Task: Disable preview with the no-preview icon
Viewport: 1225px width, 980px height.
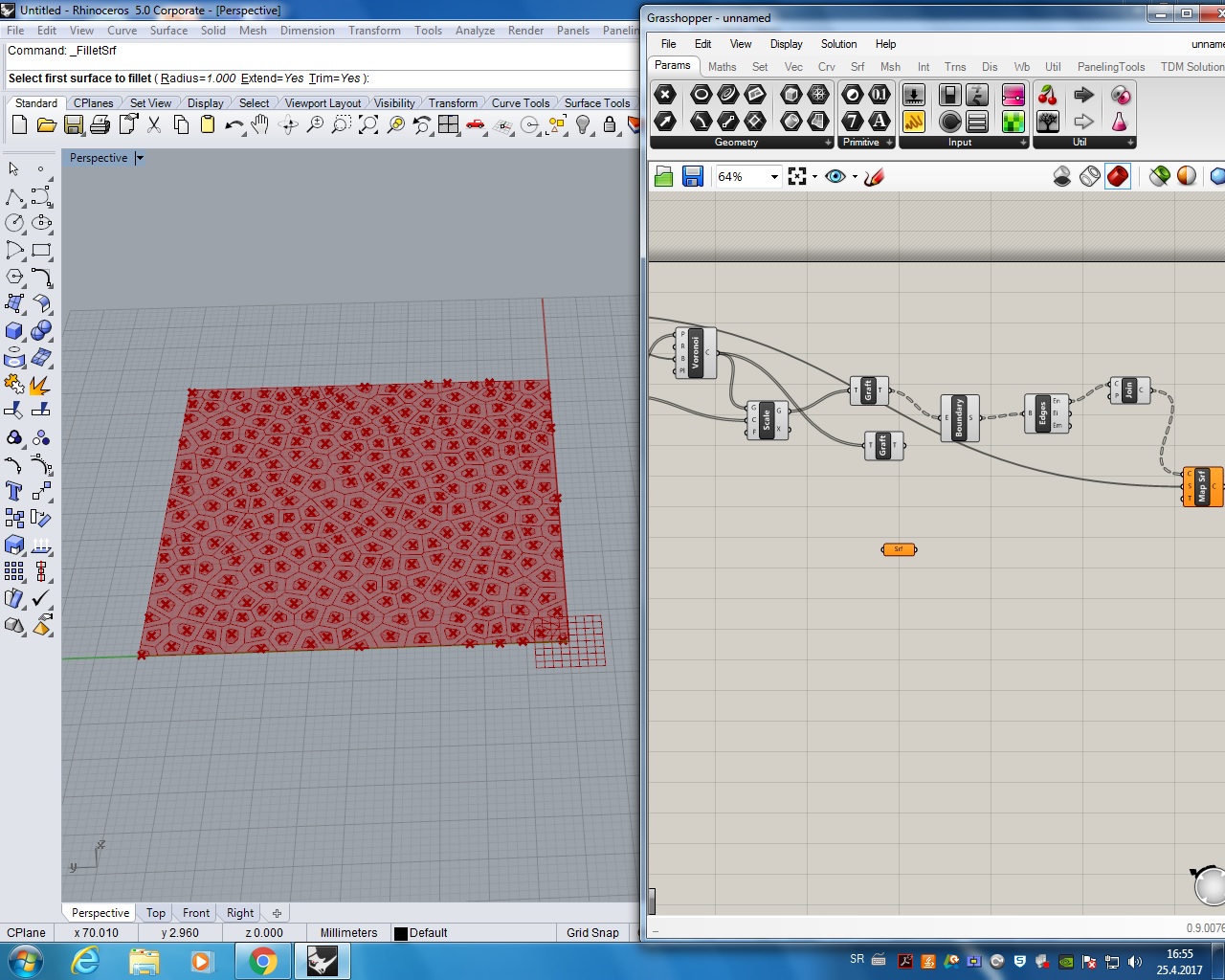Action: 1062,176
